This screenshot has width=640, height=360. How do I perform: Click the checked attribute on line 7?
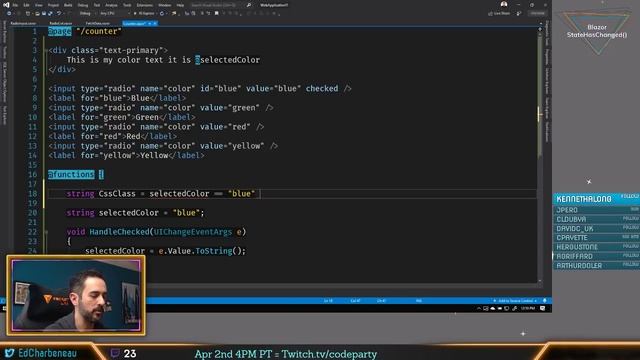tap(322, 89)
